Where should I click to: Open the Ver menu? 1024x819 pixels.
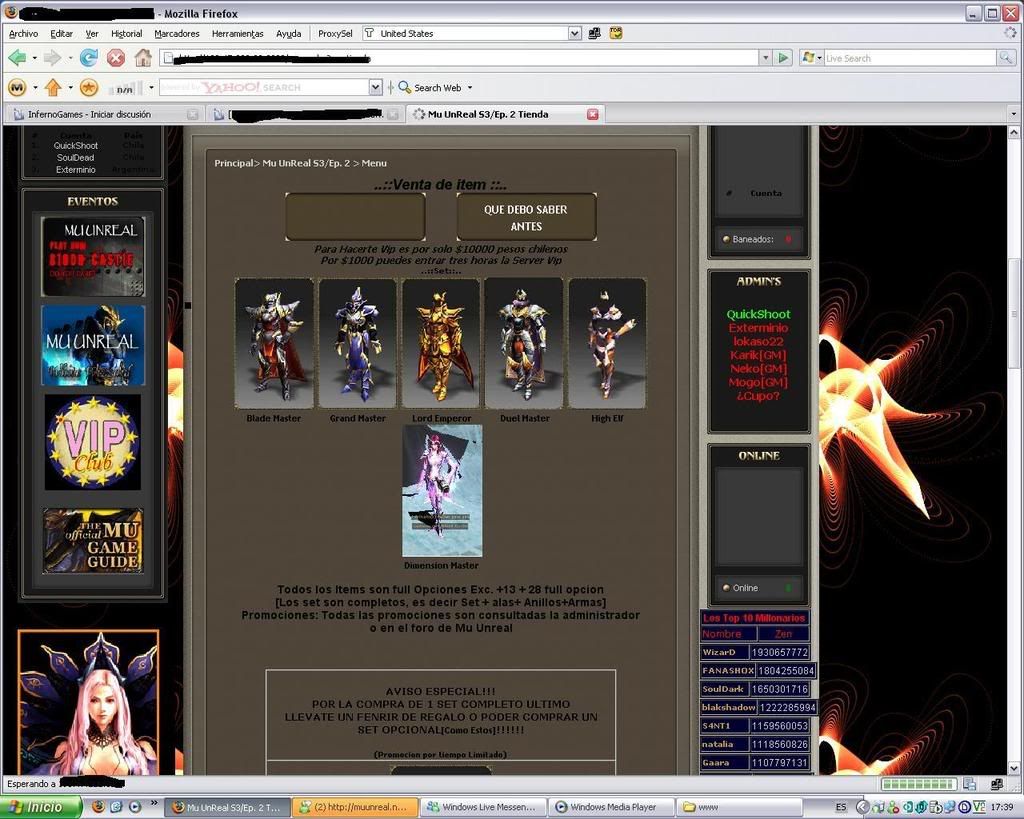click(92, 33)
